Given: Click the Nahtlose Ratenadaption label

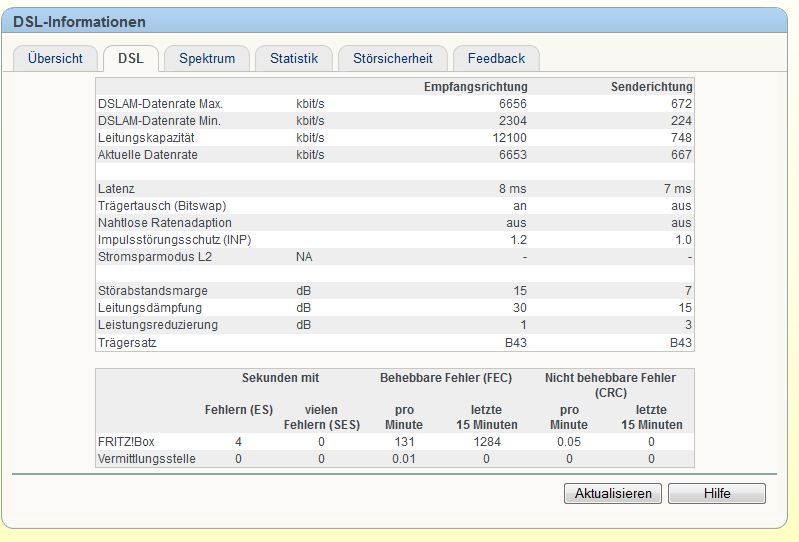Looking at the screenshot, I should click(165, 223).
